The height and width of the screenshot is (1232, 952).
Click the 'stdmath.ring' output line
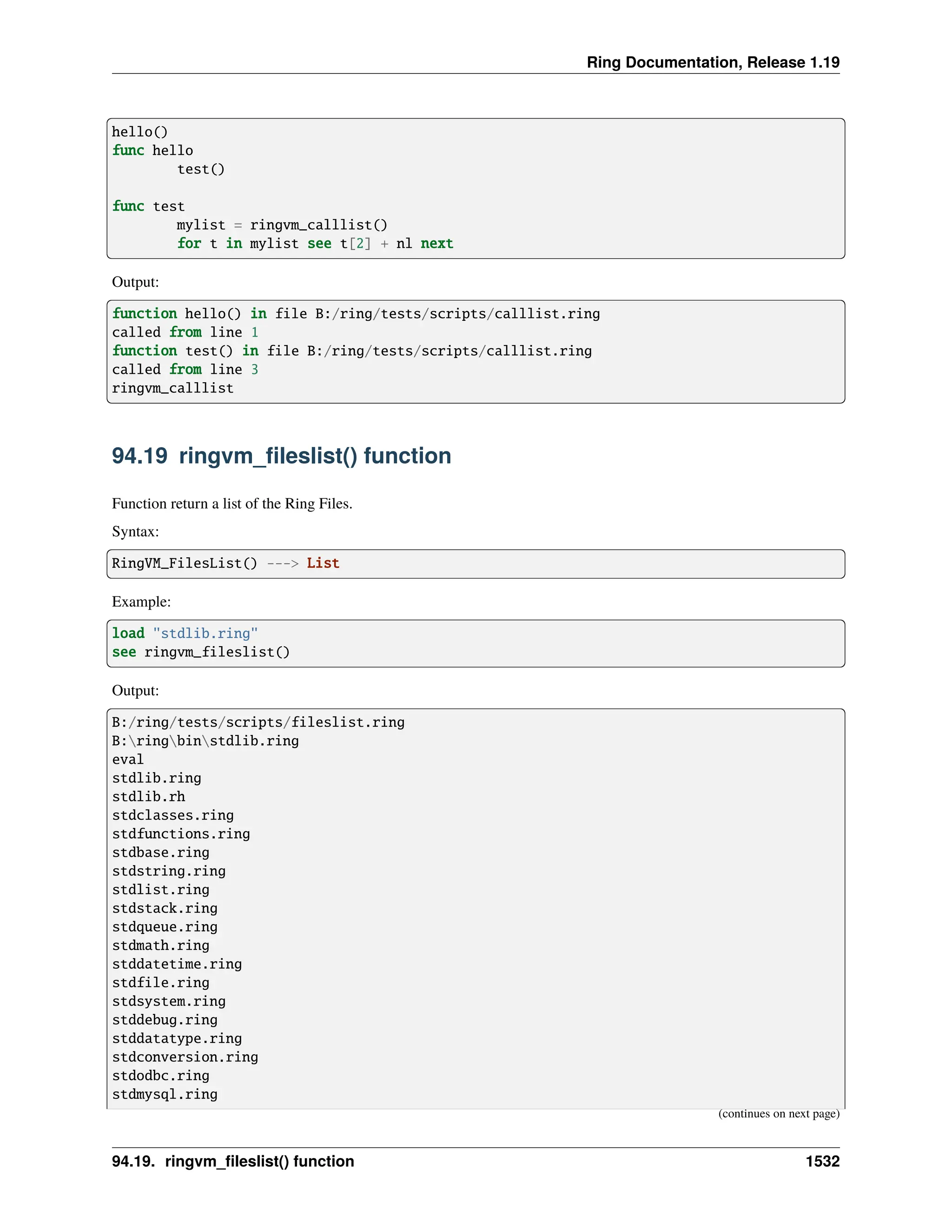click(x=161, y=946)
